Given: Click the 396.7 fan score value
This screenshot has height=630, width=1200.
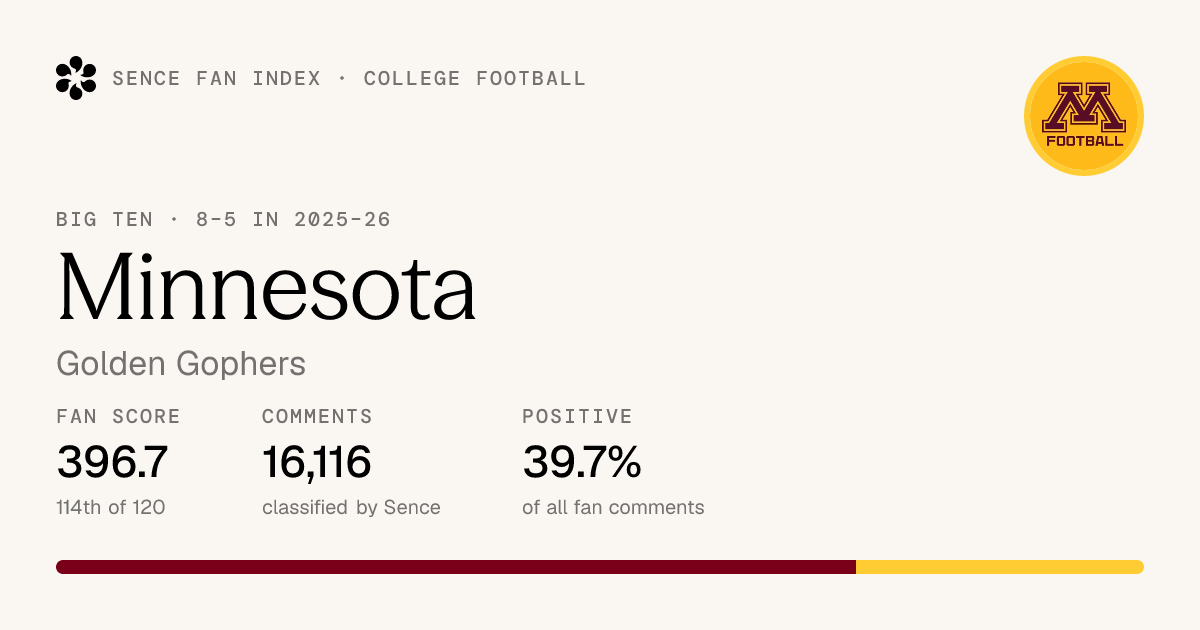Looking at the screenshot, I should click(112, 462).
